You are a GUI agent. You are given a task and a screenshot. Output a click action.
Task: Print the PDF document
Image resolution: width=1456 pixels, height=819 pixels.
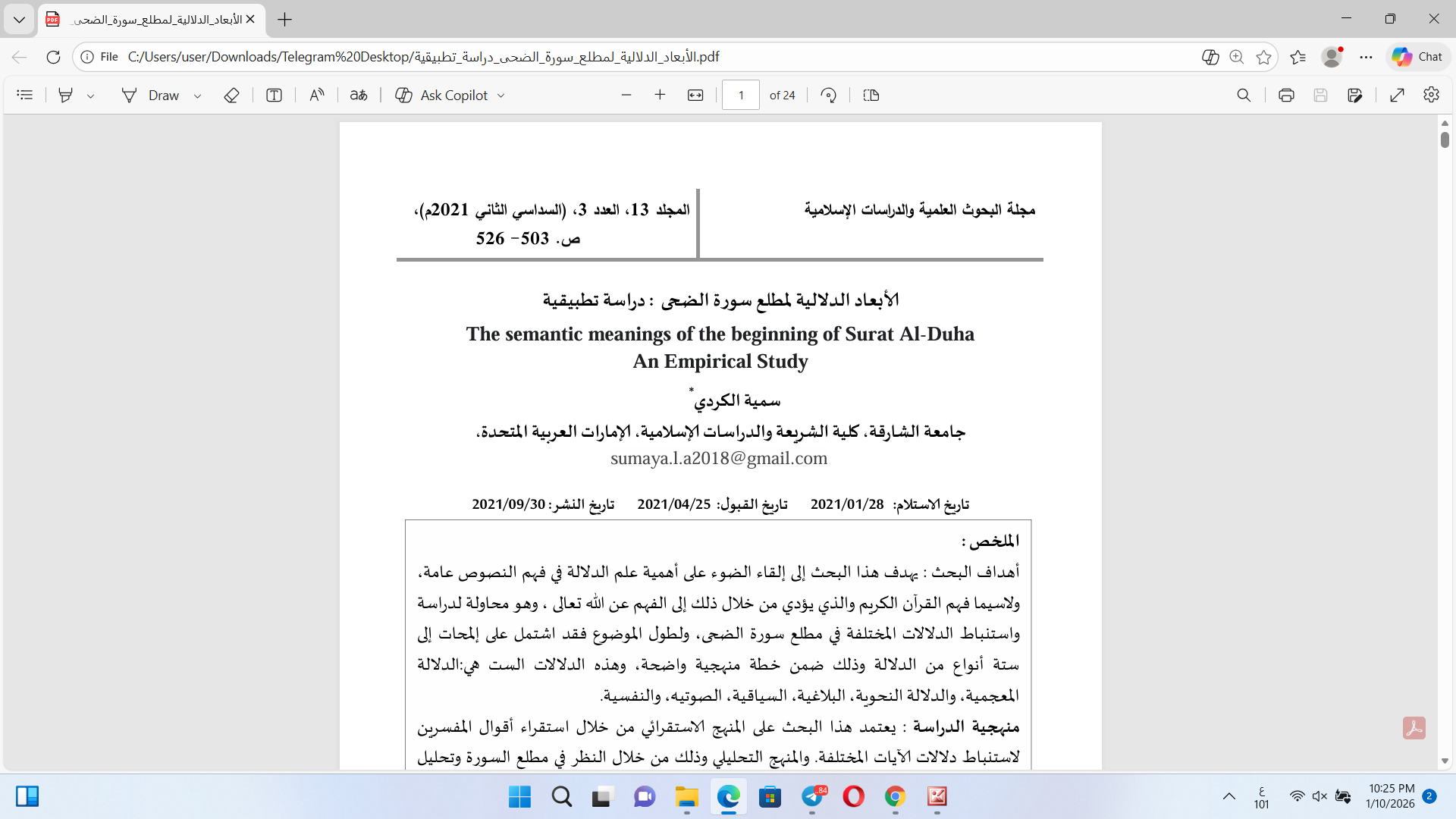[1286, 96]
